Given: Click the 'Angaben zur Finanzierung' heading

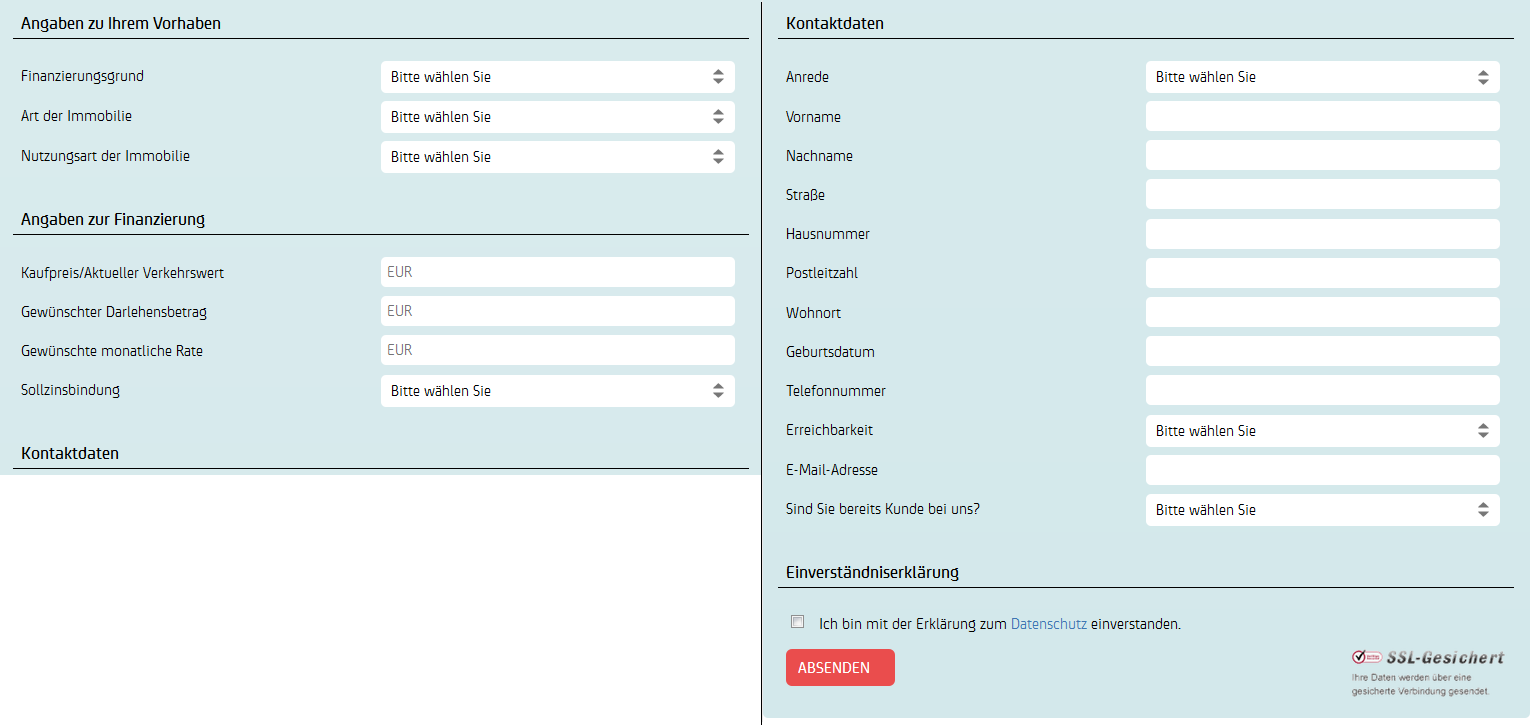Looking at the screenshot, I should click(113, 219).
